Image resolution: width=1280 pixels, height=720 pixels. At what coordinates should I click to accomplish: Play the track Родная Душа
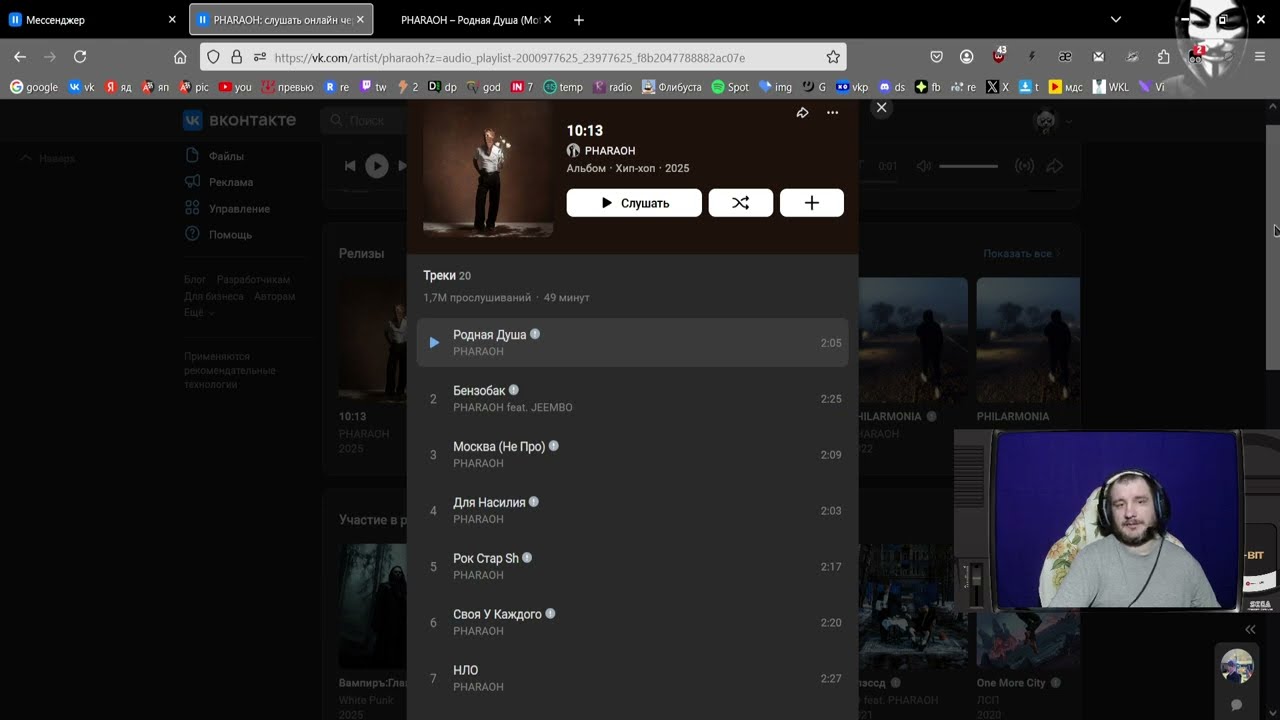[x=632, y=343]
